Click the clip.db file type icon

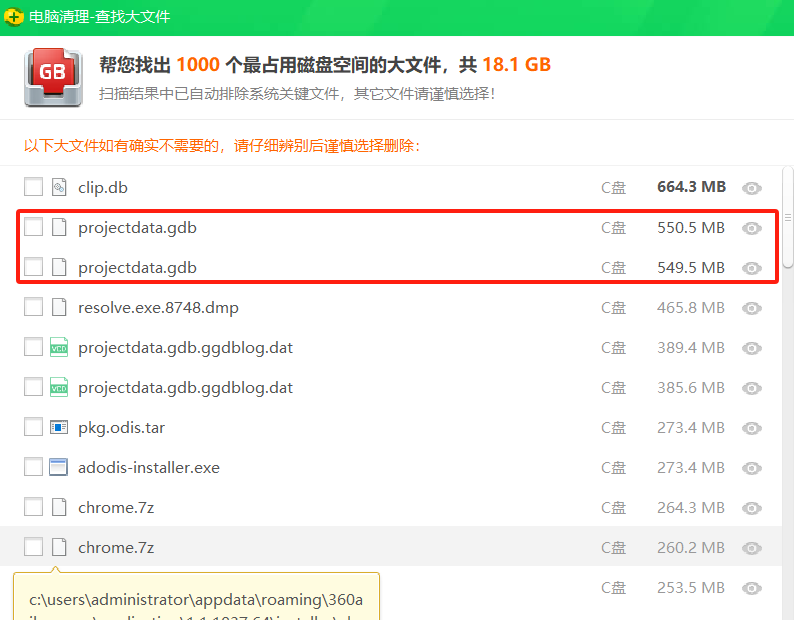click(59, 187)
